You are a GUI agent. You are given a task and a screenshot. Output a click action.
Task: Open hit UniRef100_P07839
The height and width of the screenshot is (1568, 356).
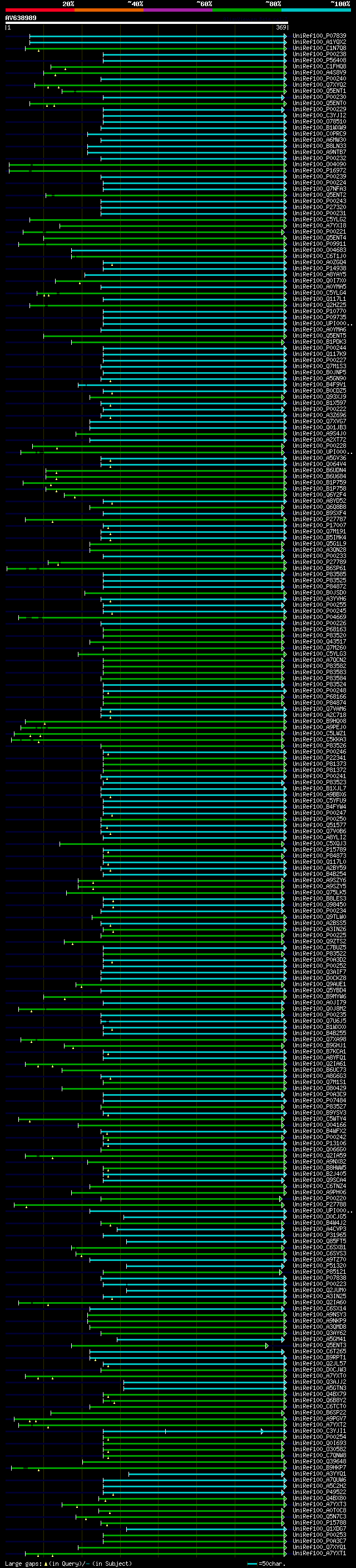point(319,36)
